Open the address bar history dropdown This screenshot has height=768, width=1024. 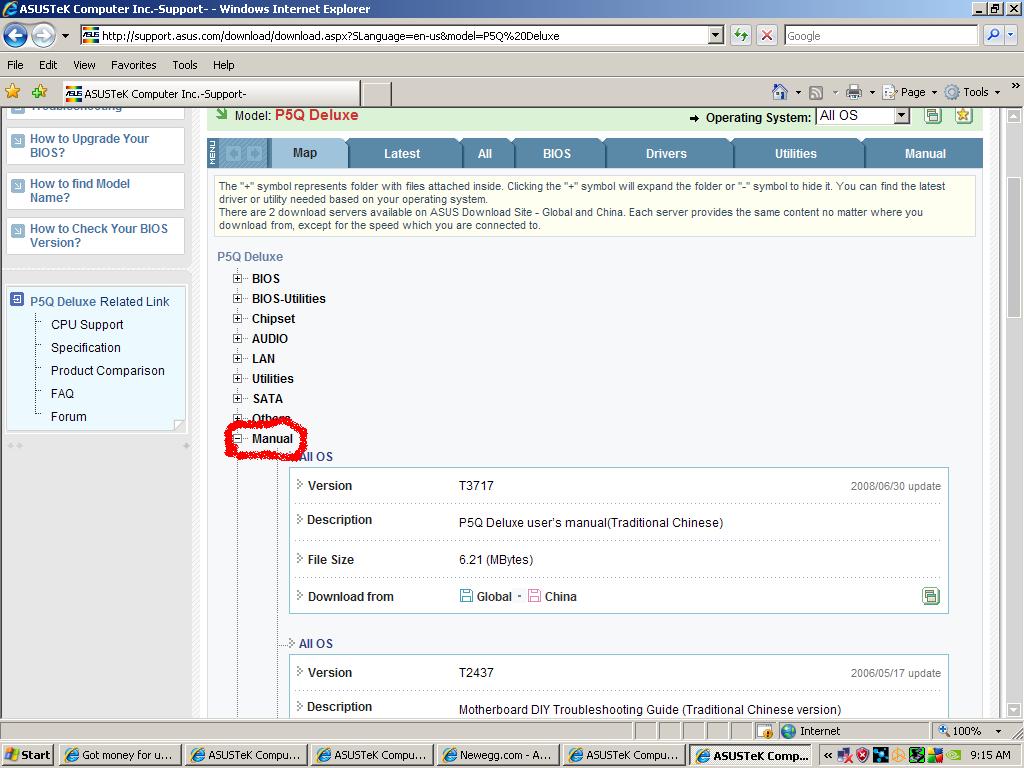[716, 35]
